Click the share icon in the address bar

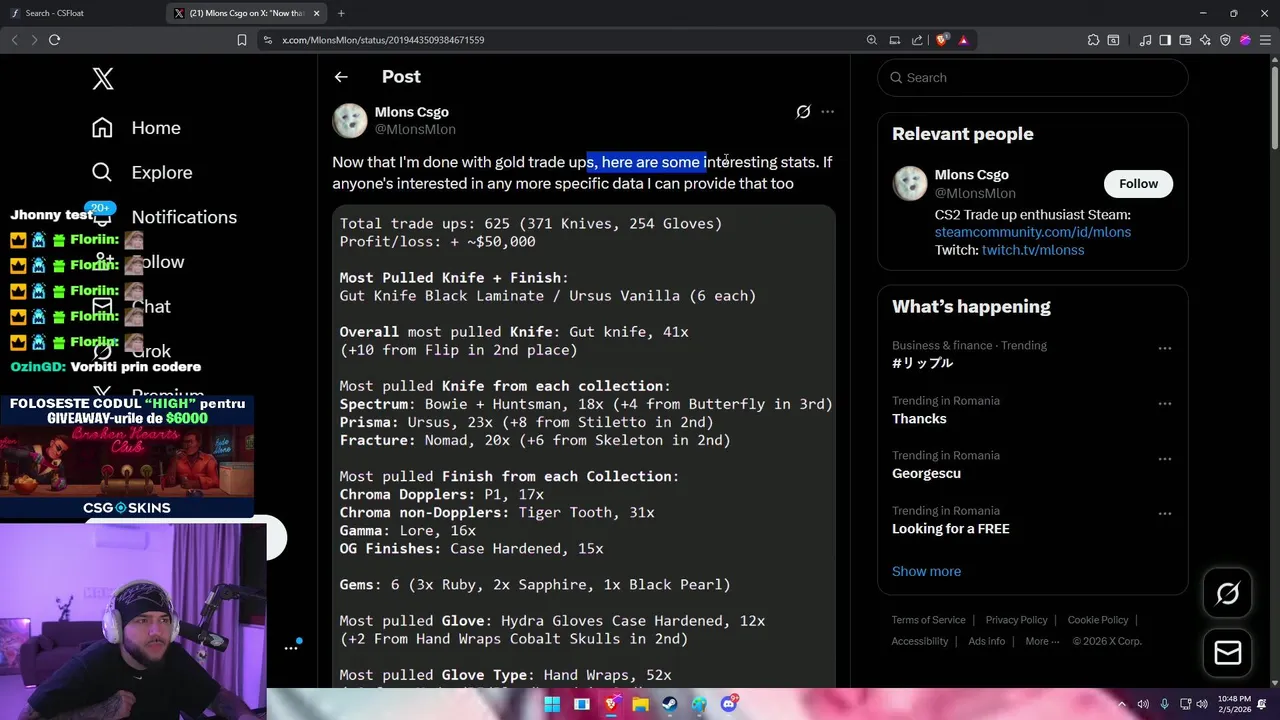(917, 40)
